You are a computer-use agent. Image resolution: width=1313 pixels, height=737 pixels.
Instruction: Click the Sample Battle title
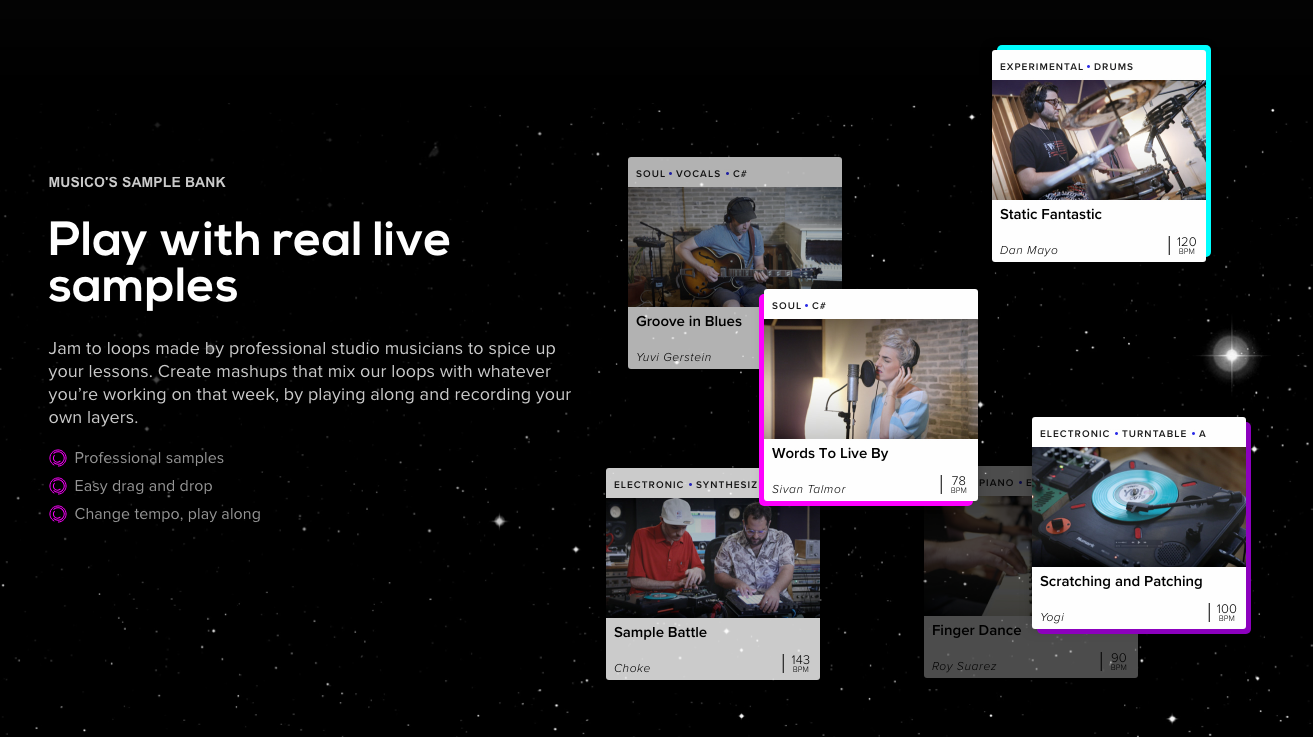[660, 632]
